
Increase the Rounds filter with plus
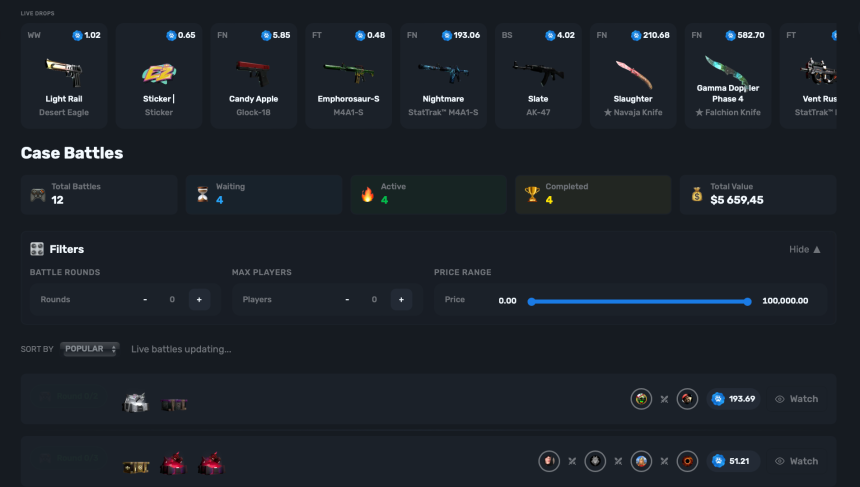pos(199,299)
